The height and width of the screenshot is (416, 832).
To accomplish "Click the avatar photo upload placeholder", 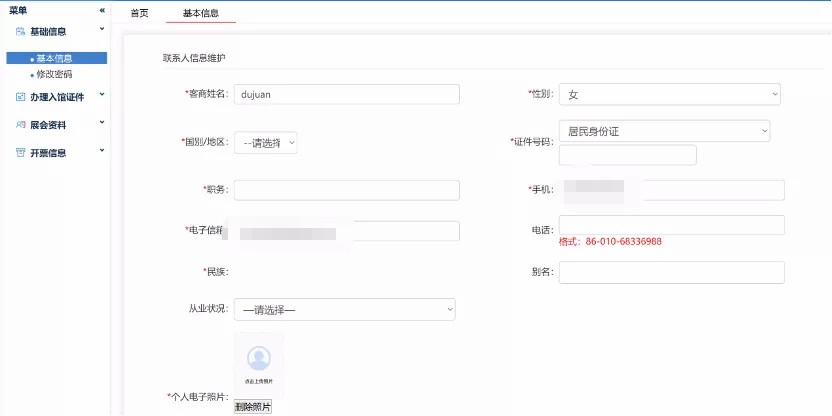I will click(258, 364).
